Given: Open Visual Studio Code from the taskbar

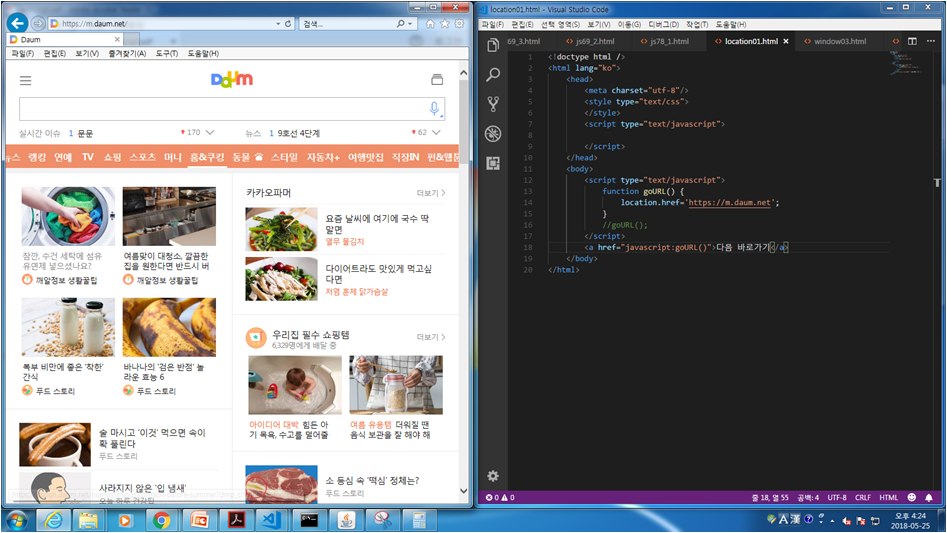Looking at the screenshot, I should [x=271, y=520].
